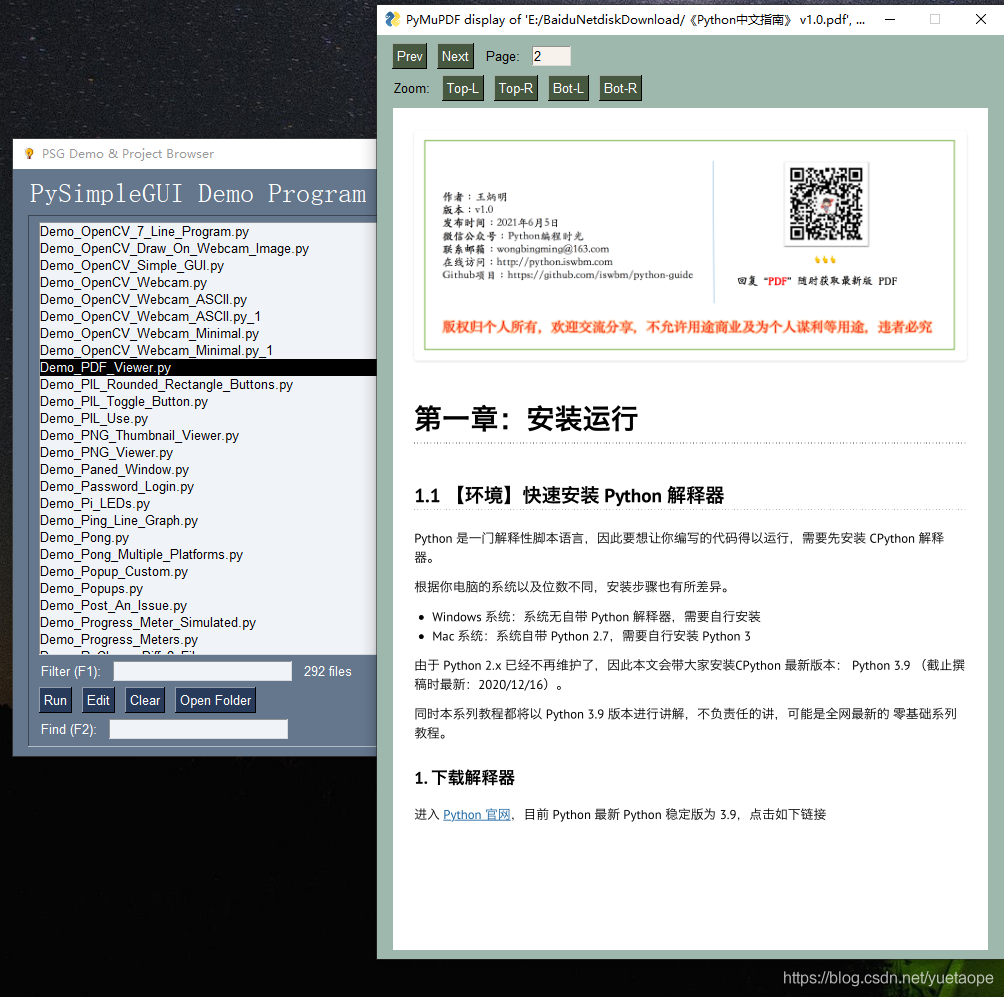Zoom to Bot-R quadrant
This screenshot has height=997, width=1004.
pos(620,88)
